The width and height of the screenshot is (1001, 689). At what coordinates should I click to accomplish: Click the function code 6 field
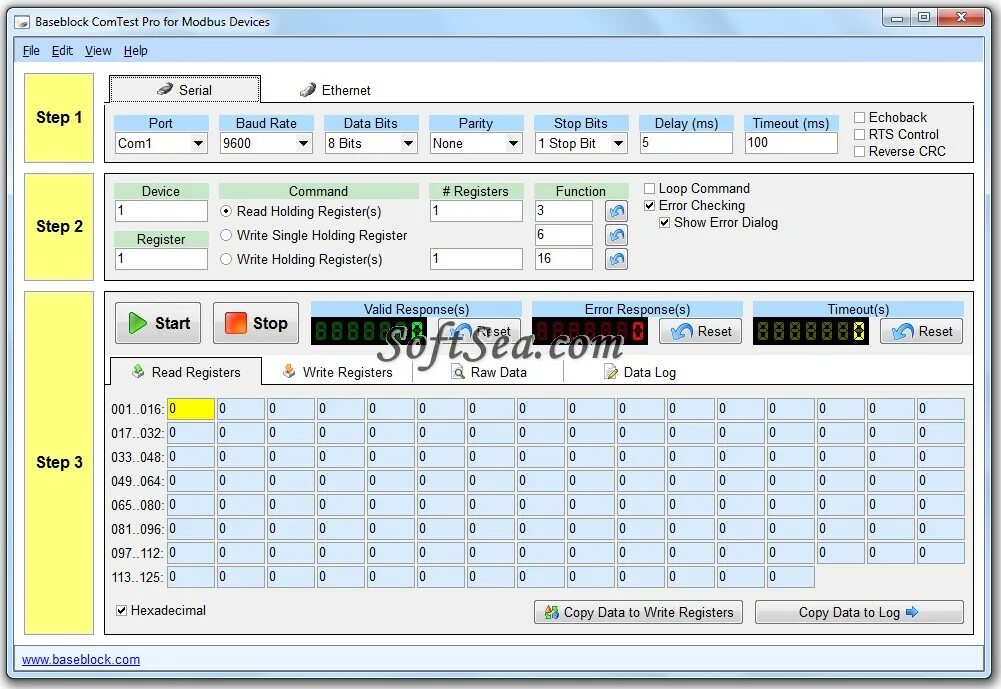(x=564, y=235)
